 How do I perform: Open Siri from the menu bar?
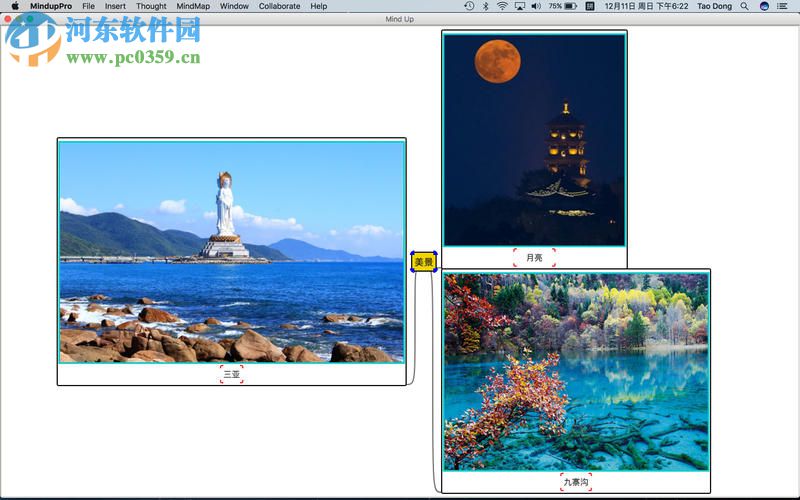[764, 6]
